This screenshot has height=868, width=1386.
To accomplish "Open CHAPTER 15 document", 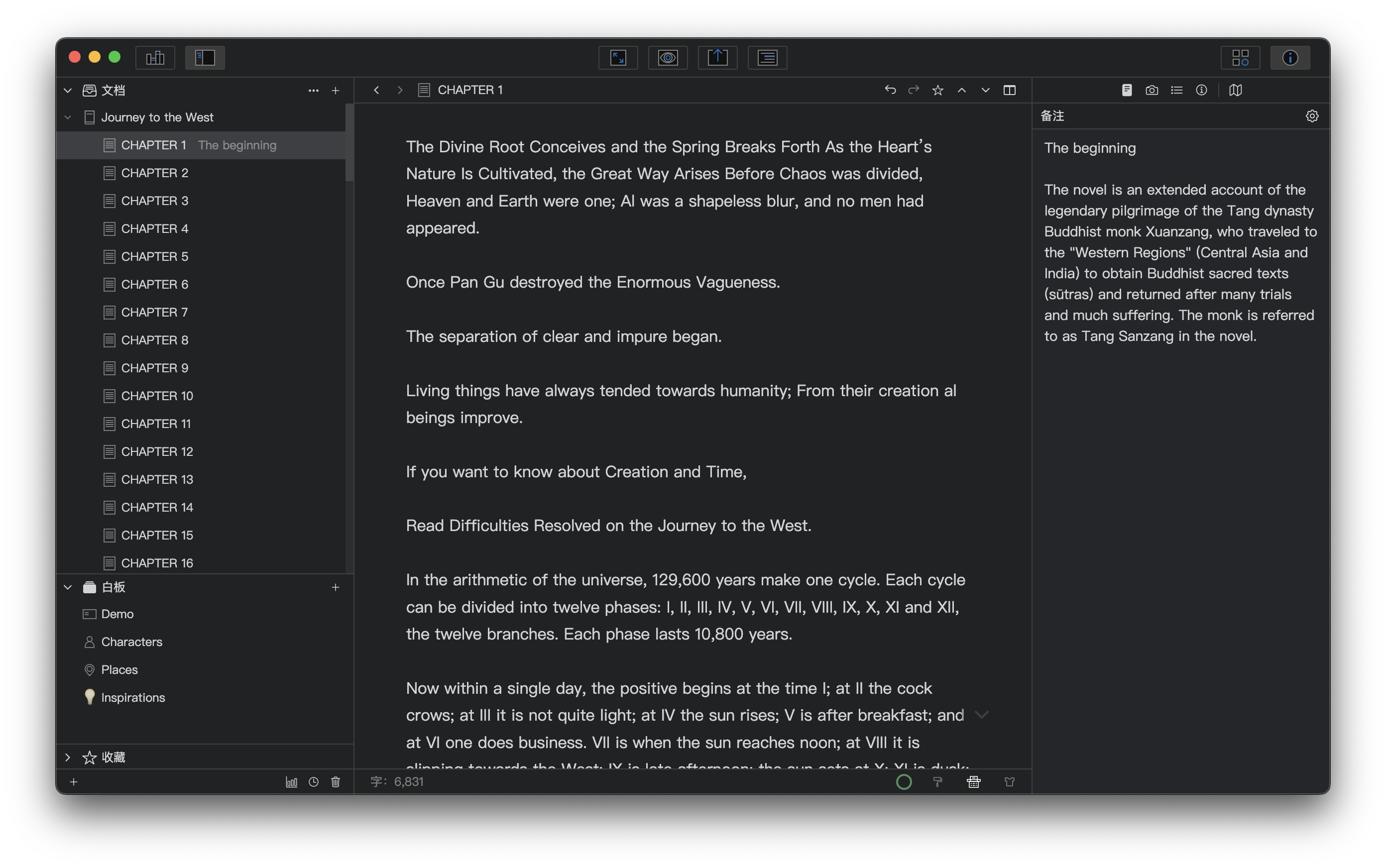I will point(201,535).
